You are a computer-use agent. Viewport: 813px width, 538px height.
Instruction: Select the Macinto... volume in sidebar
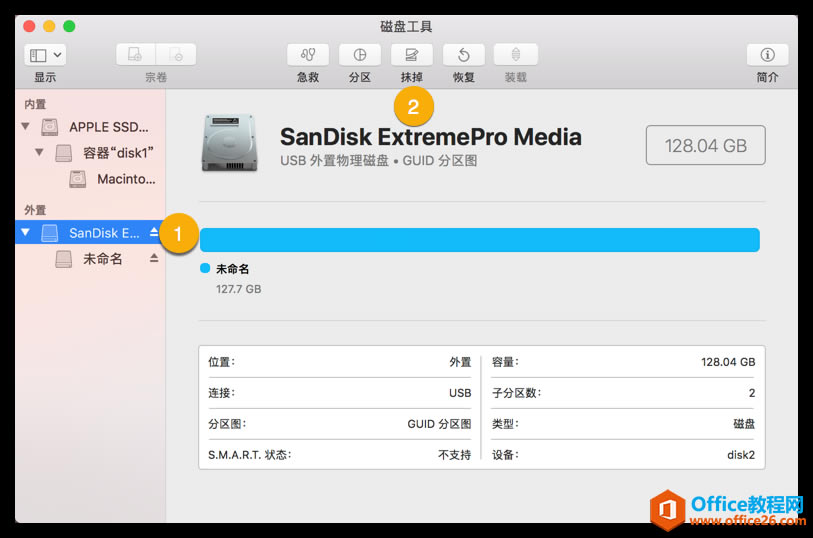[x=126, y=179]
